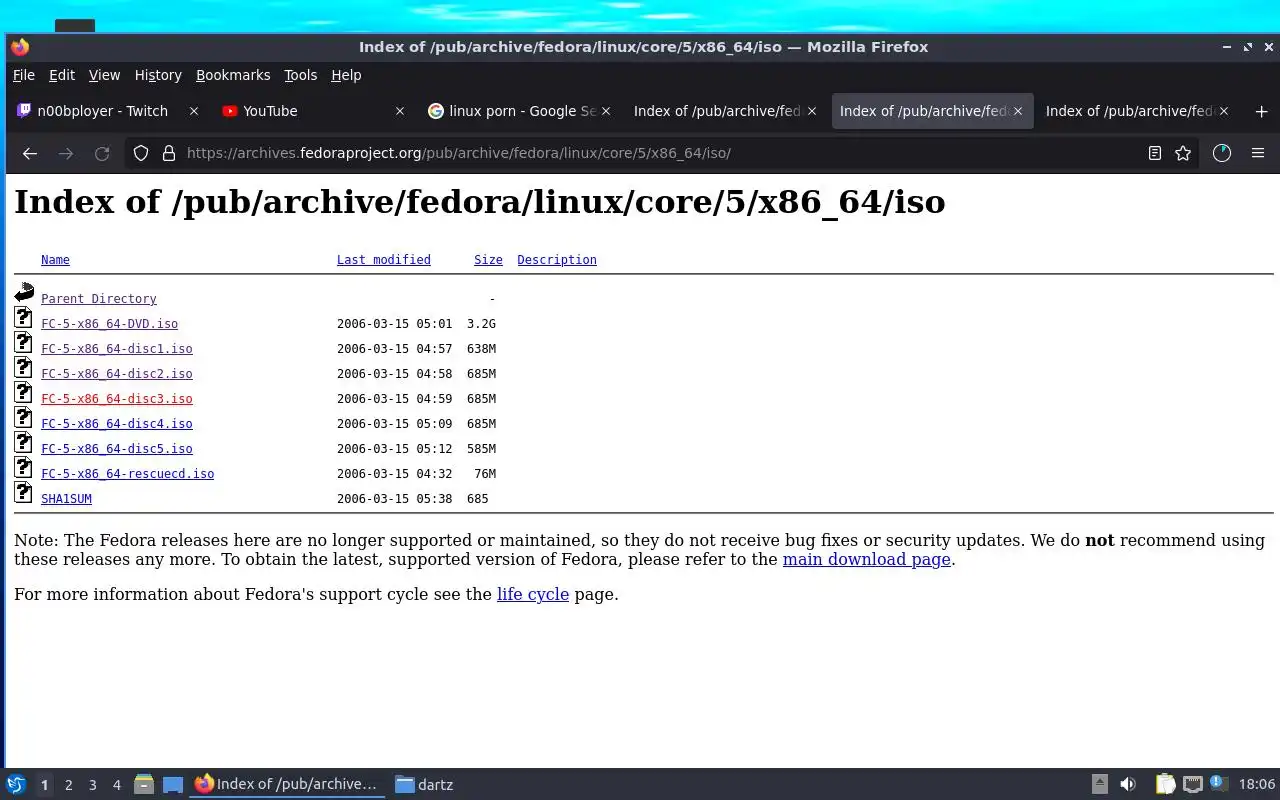Open the Firefox hamburger application menu
This screenshot has height=800, width=1280.
[x=1258, y=153]
